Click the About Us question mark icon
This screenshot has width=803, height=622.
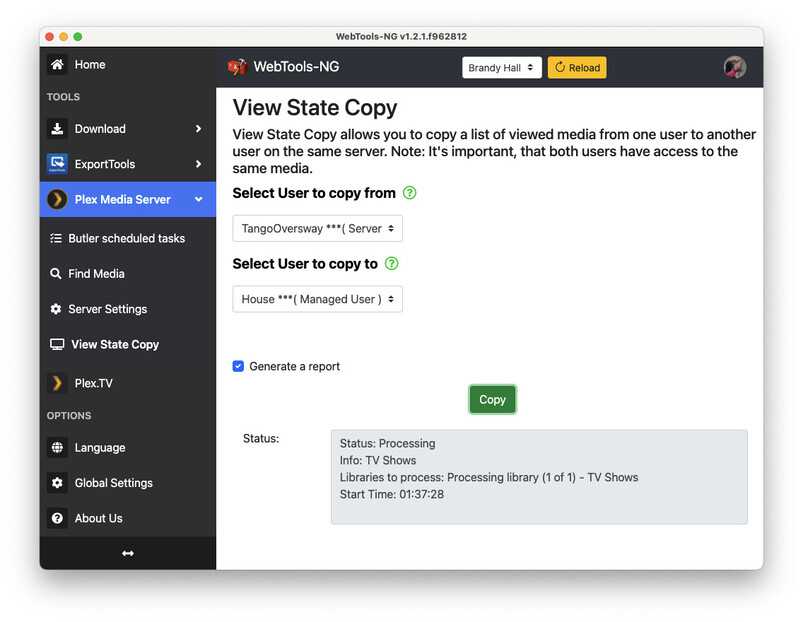click(57, 518)
